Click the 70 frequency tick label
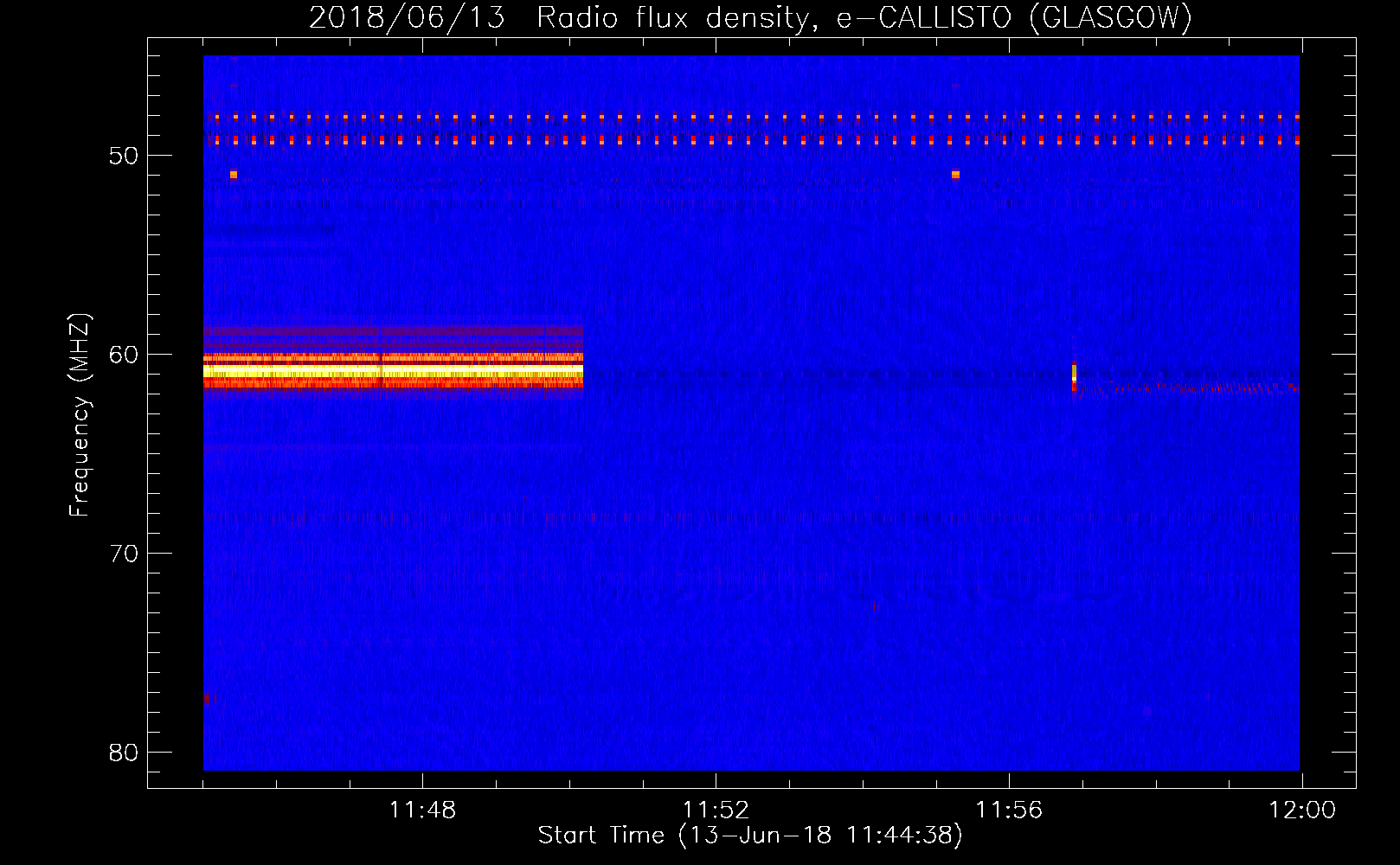Viewport: 1400px width, 865px height. click(x=124, y=554)
